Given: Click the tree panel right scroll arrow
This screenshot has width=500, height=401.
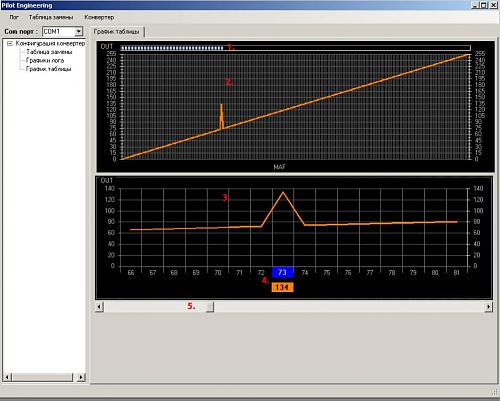Looking at the screenshot, I should (x=81, y=377).
